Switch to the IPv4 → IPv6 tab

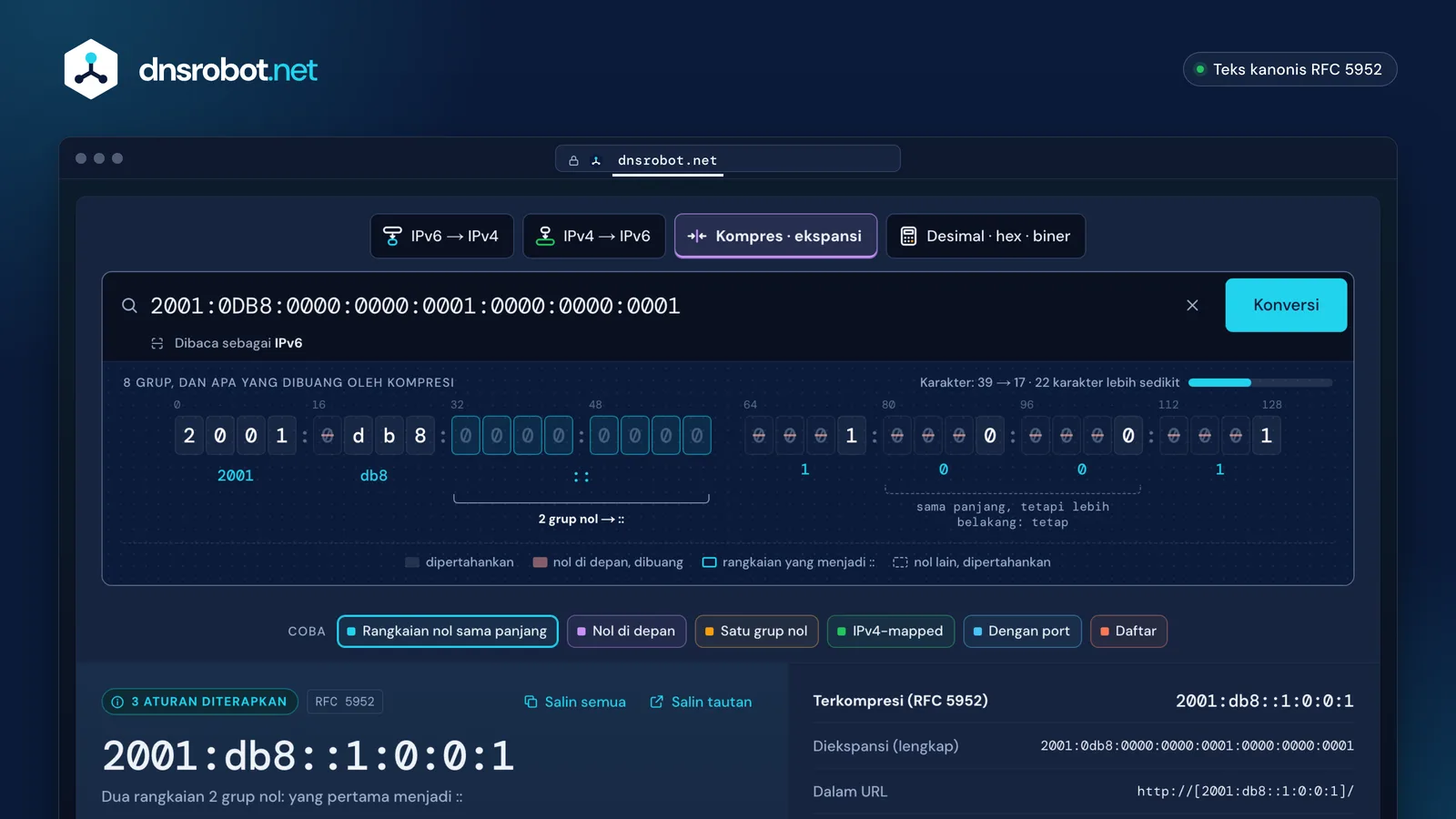pos(594,236)
